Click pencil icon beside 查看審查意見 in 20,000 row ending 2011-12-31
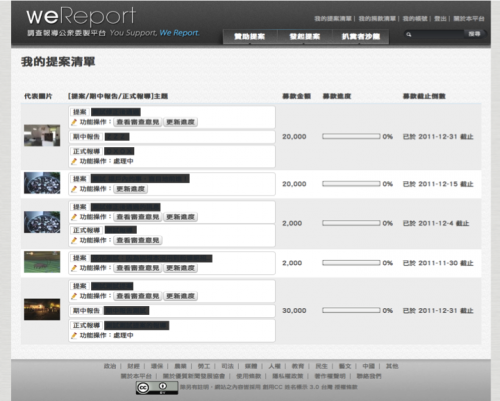Image resolution: width=500 pixels, height=401 pixels. point(74,122)
